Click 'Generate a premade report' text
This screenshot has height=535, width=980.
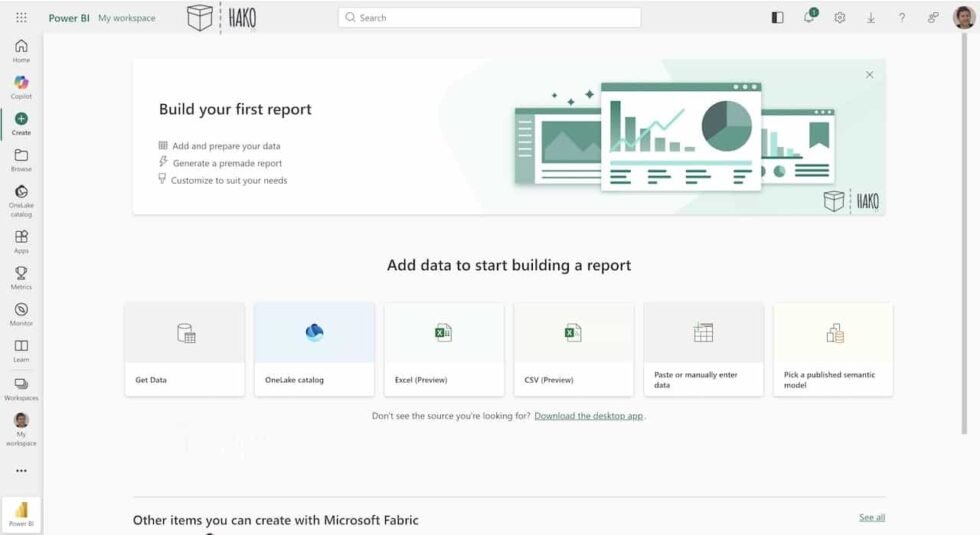click(x=228, y=163)
